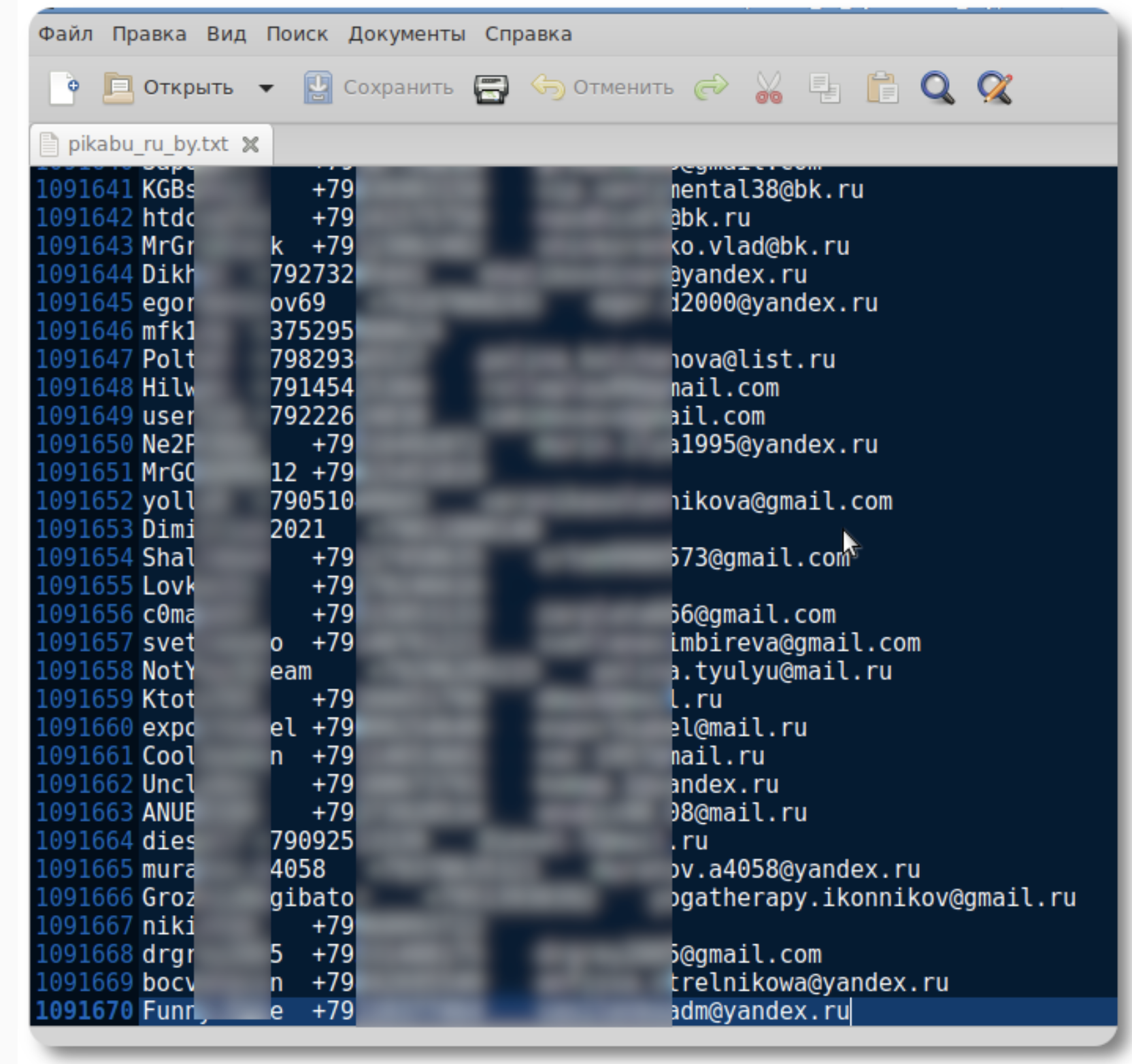Click the Сохранить save icon
Viewport: 1132px width, 1064px height.
tap(318, 88)
